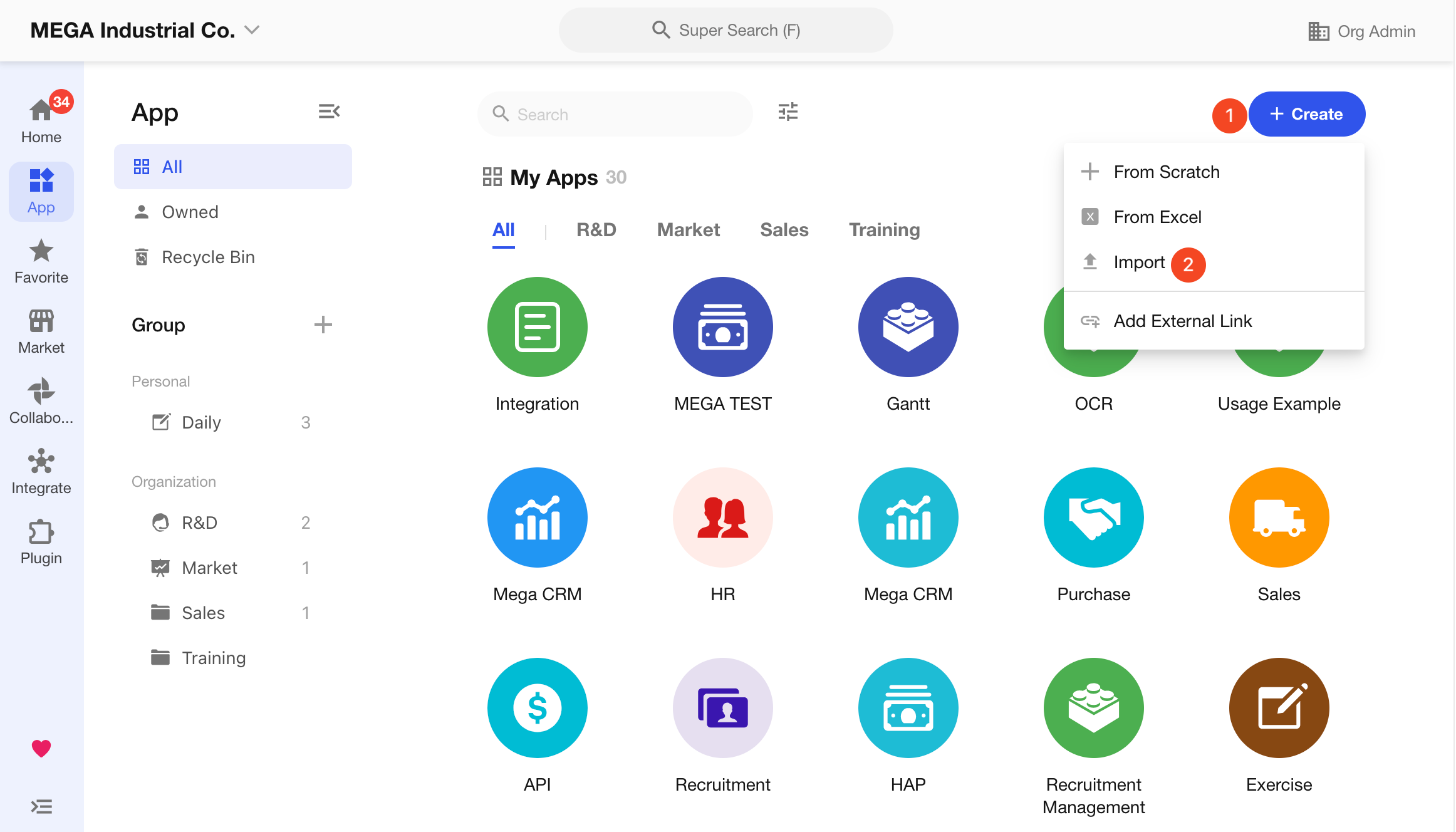Choose From Scratch in Create menu
This screenshot has height=832, width=1456.
(x=1166, y=172)
